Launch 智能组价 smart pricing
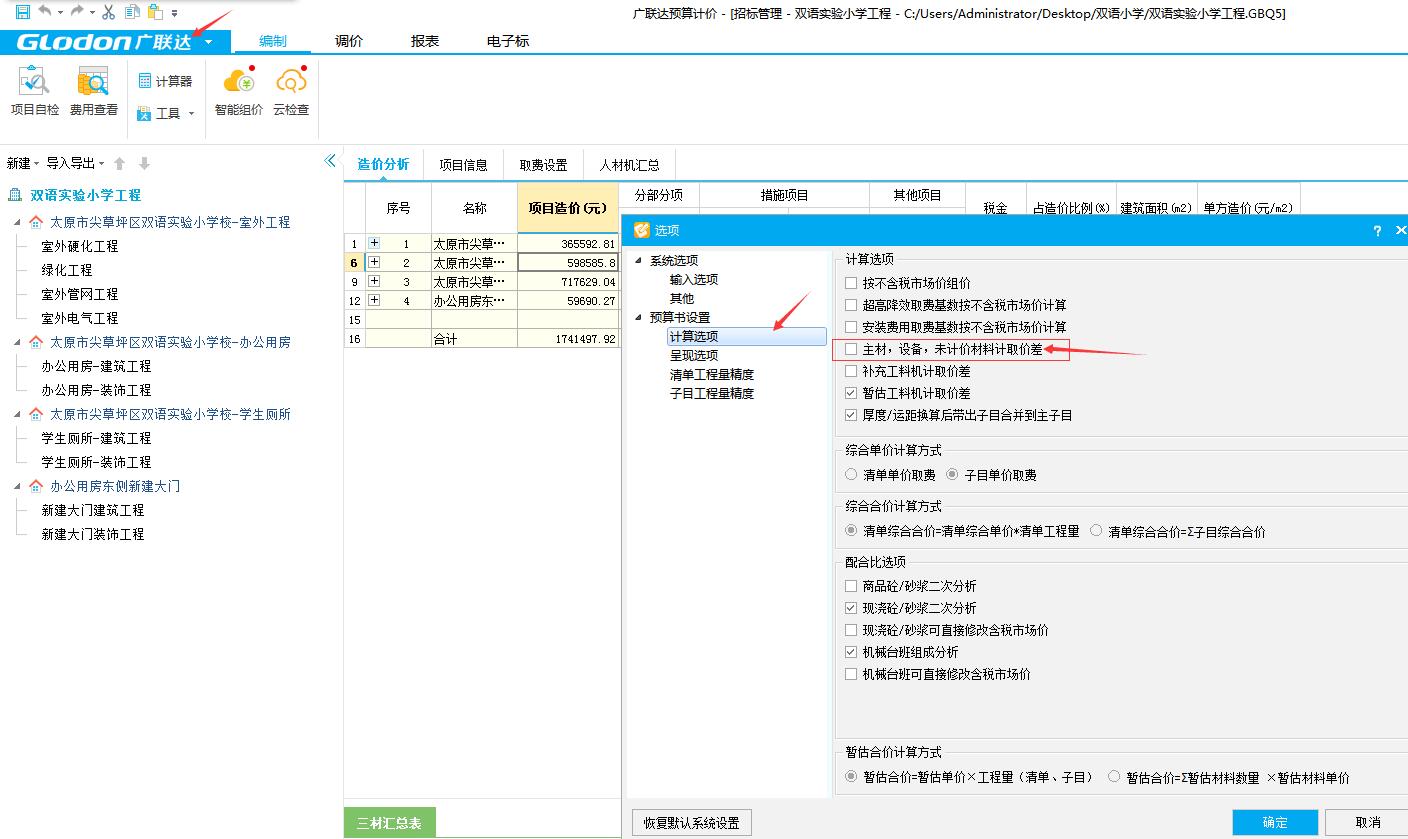 (239, 91)
